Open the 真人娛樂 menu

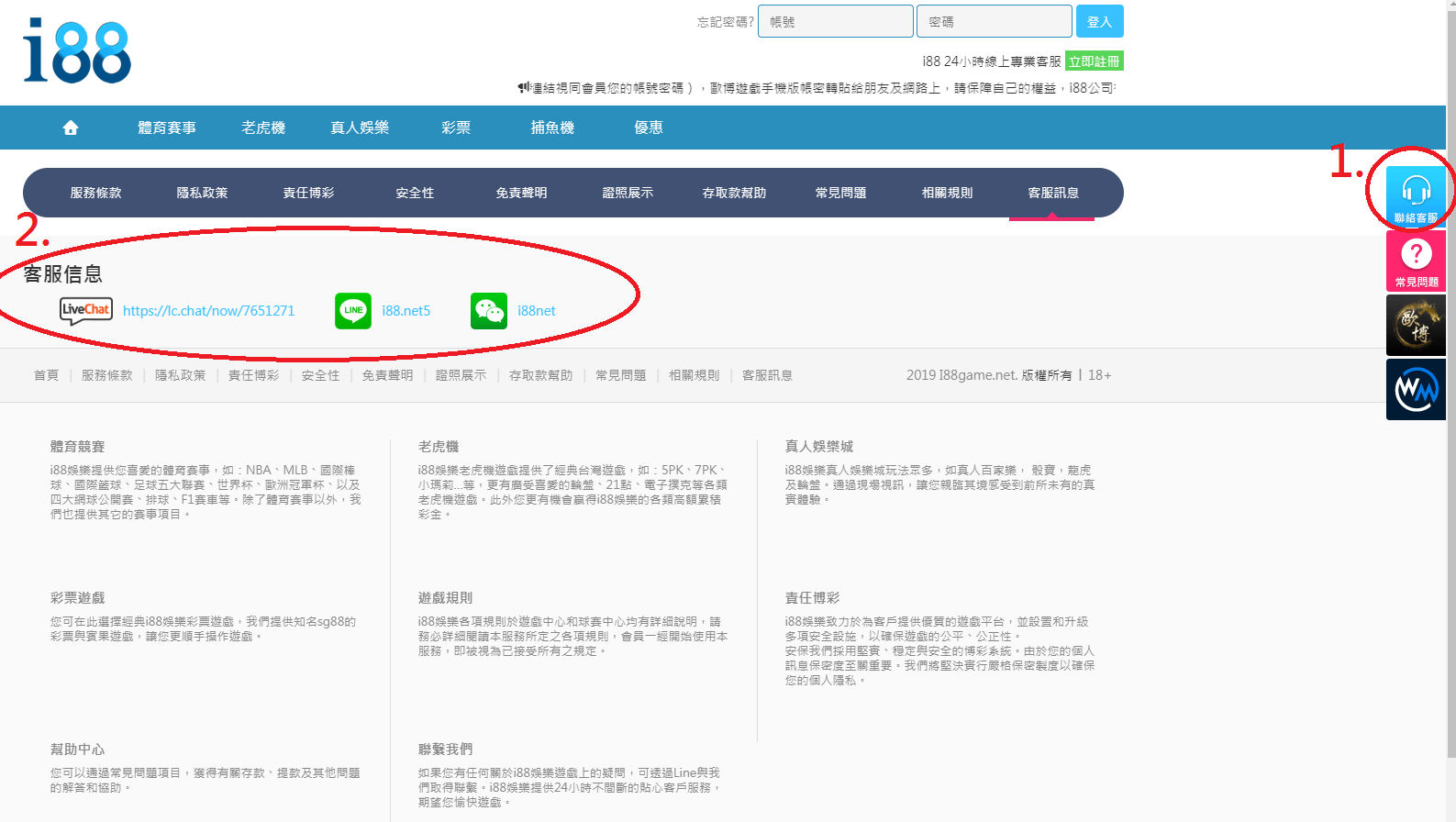[360, 128]
